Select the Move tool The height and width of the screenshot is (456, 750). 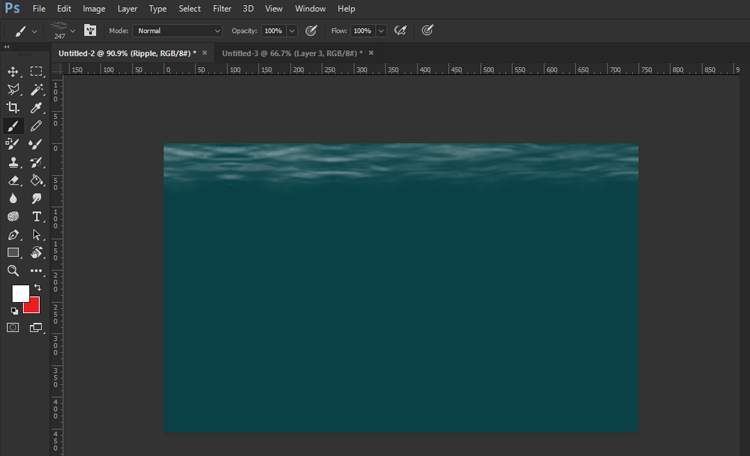13,72
